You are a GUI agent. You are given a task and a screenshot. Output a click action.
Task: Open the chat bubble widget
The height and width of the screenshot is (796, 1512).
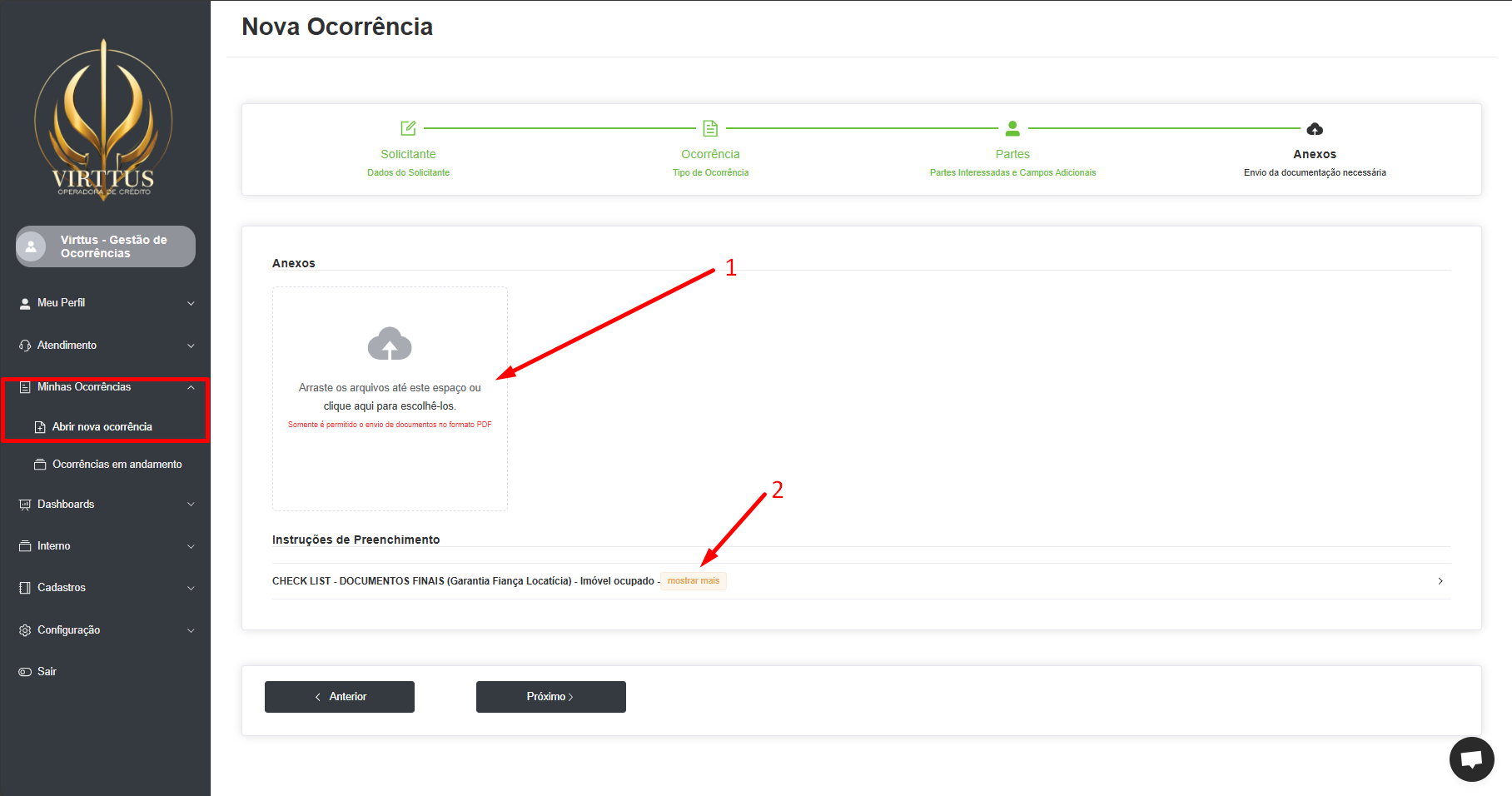click(x=1471, y=759)
